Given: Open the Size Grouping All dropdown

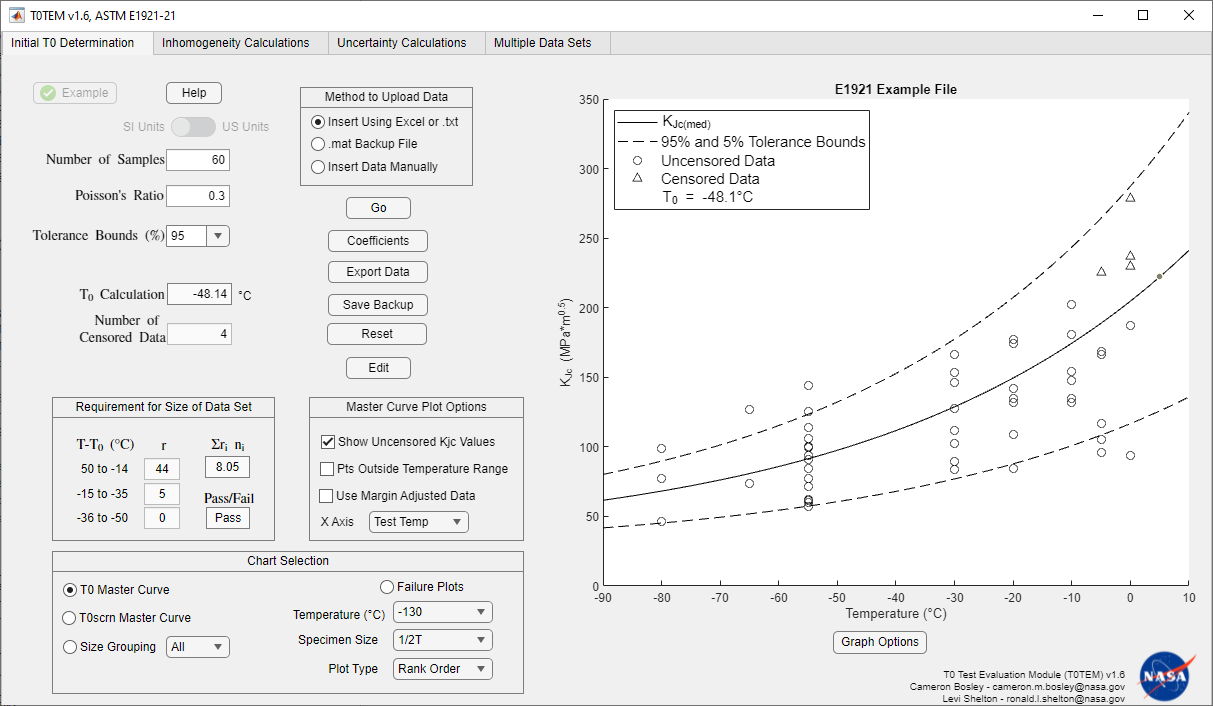Looking at the screenshot, I should [198, 647].
